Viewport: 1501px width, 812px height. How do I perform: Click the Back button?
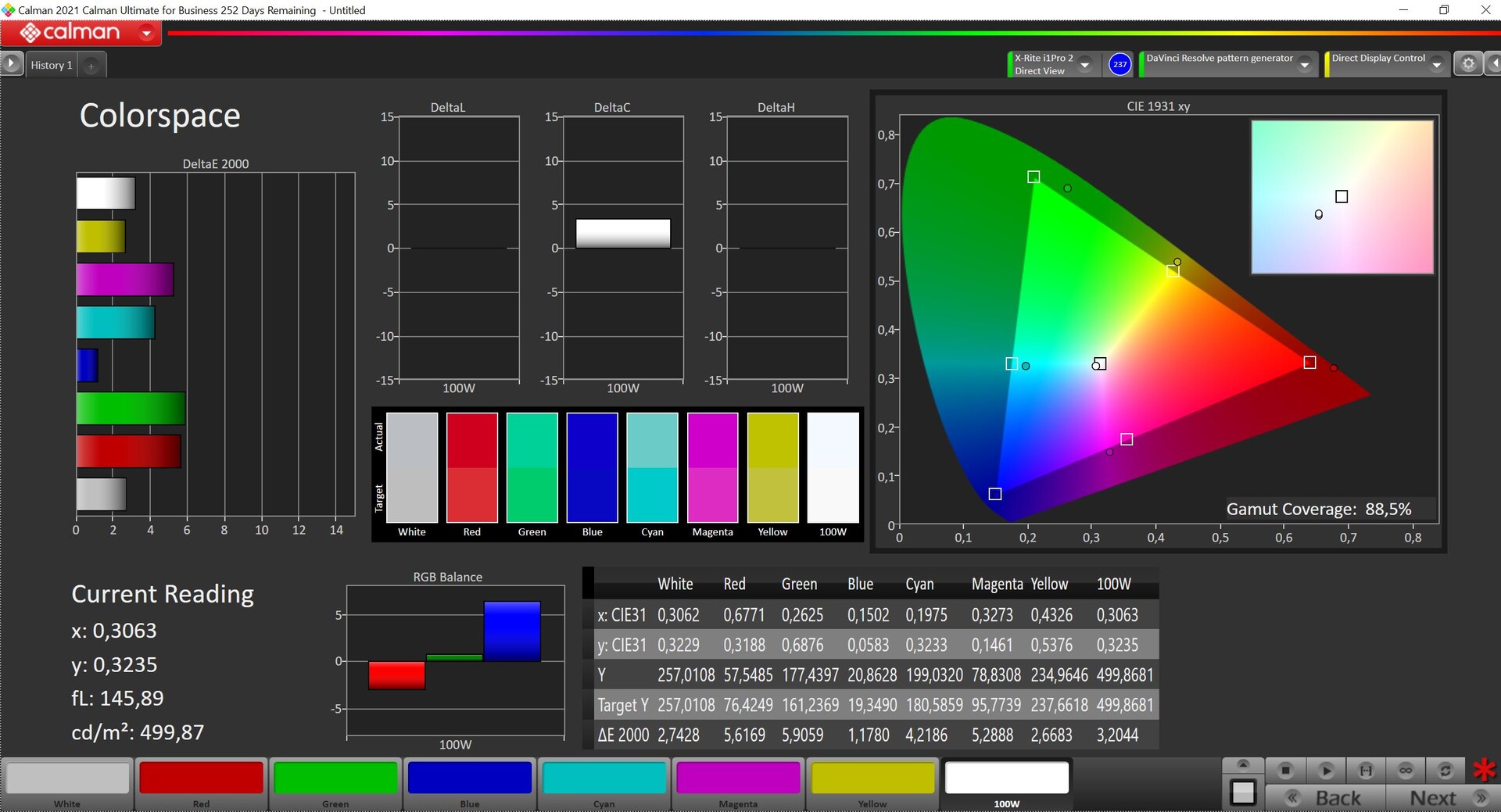1326,798
